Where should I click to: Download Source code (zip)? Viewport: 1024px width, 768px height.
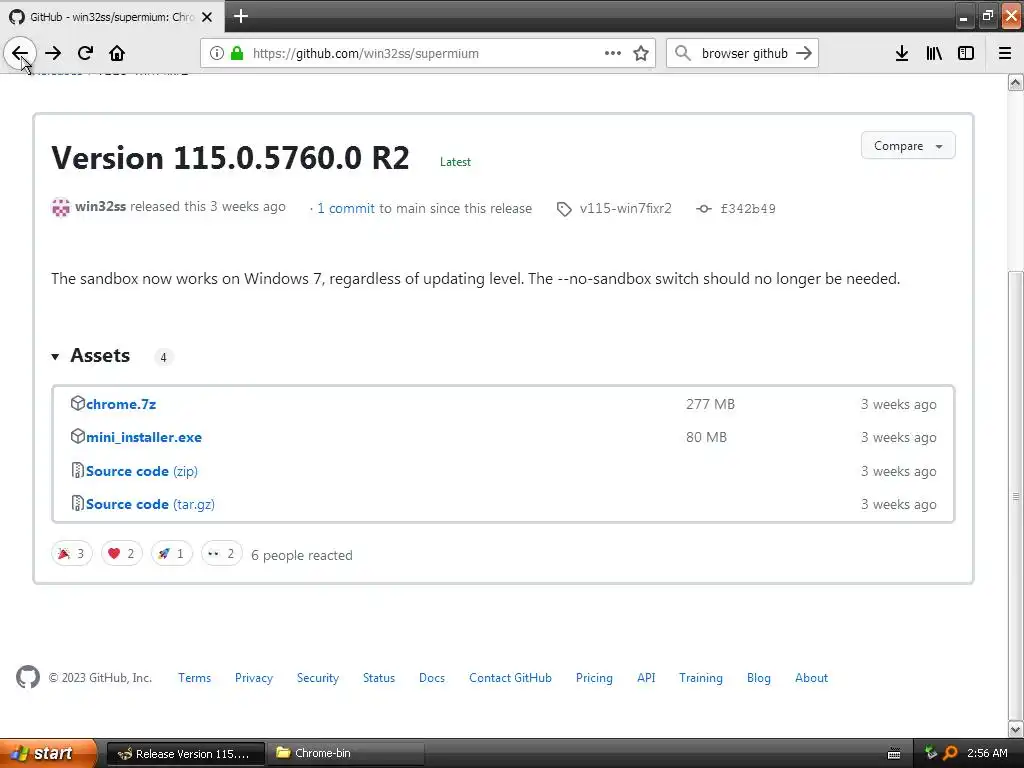(142, 472)
